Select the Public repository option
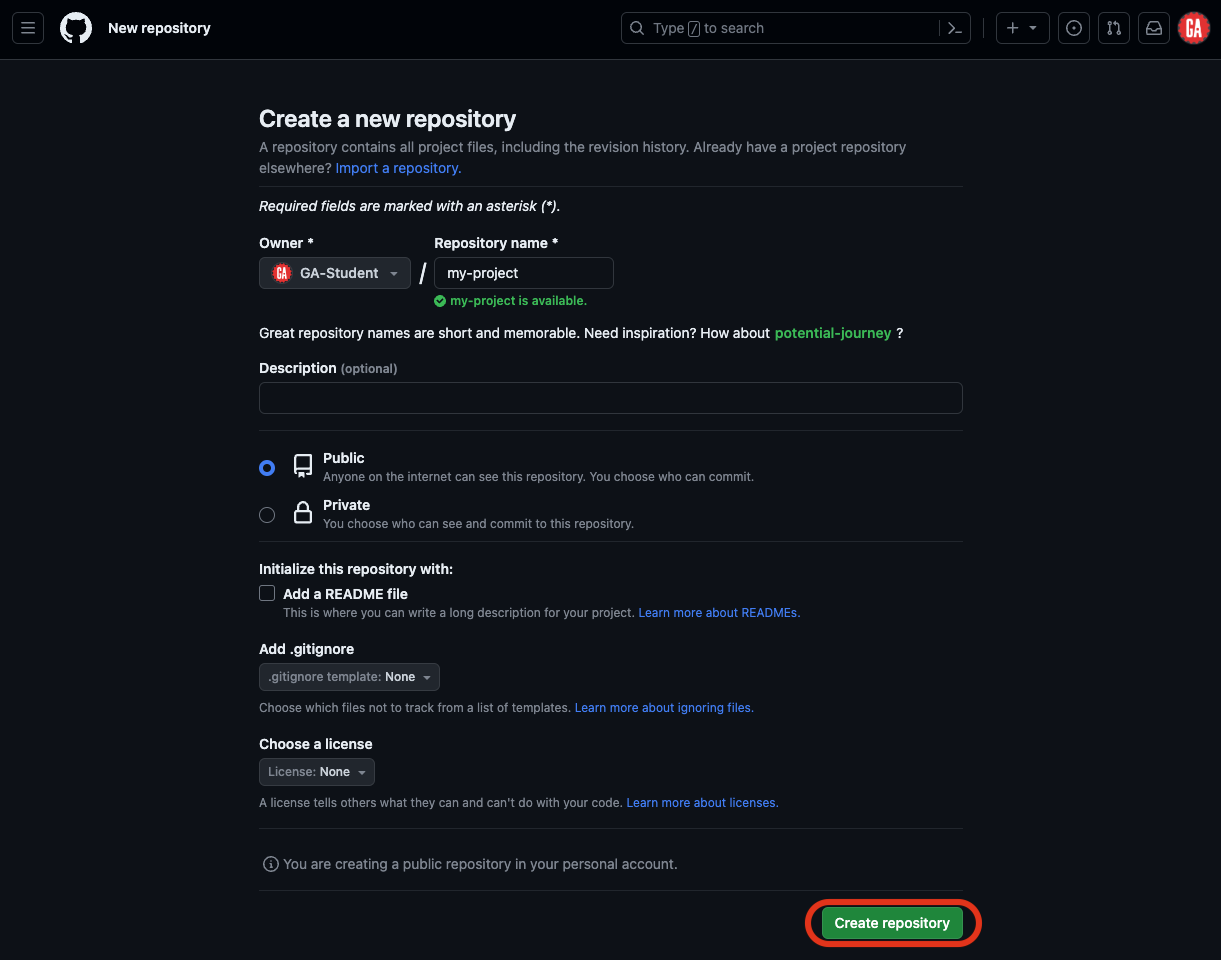The width and height of the screenshot is (1221, 960). [x=267, y=467]
